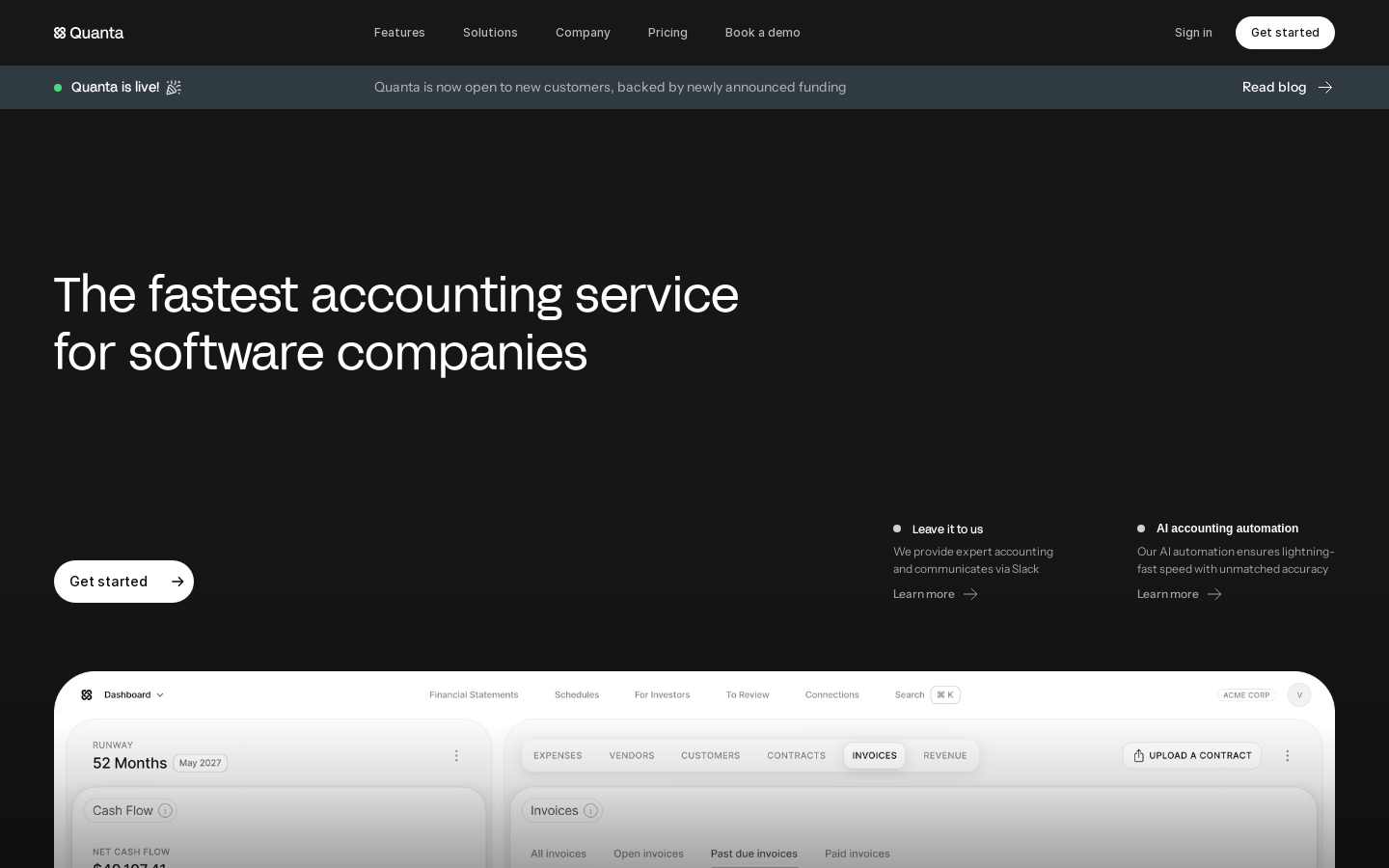Open three-dot menu beside Upload a Contract
This screenshot has height=868, width=1389.
[1287, 756]
